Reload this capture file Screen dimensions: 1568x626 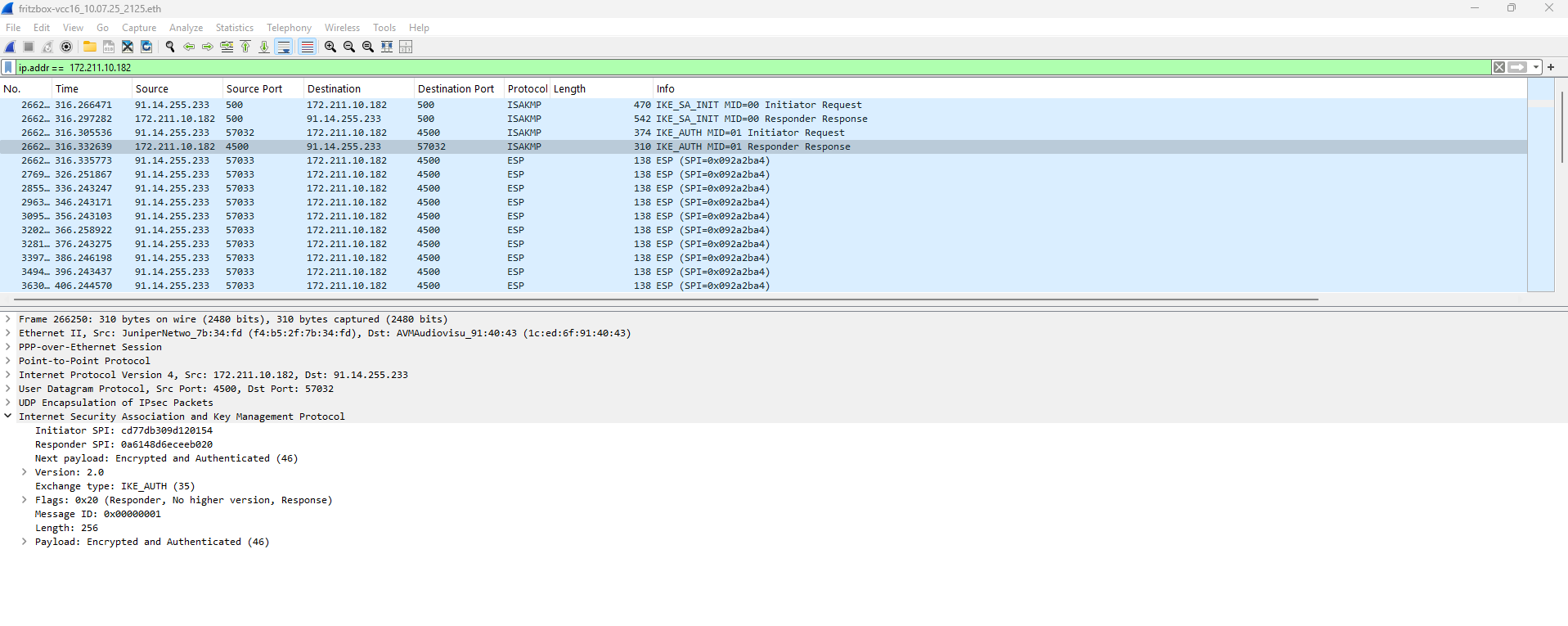[x=146, y=47]
